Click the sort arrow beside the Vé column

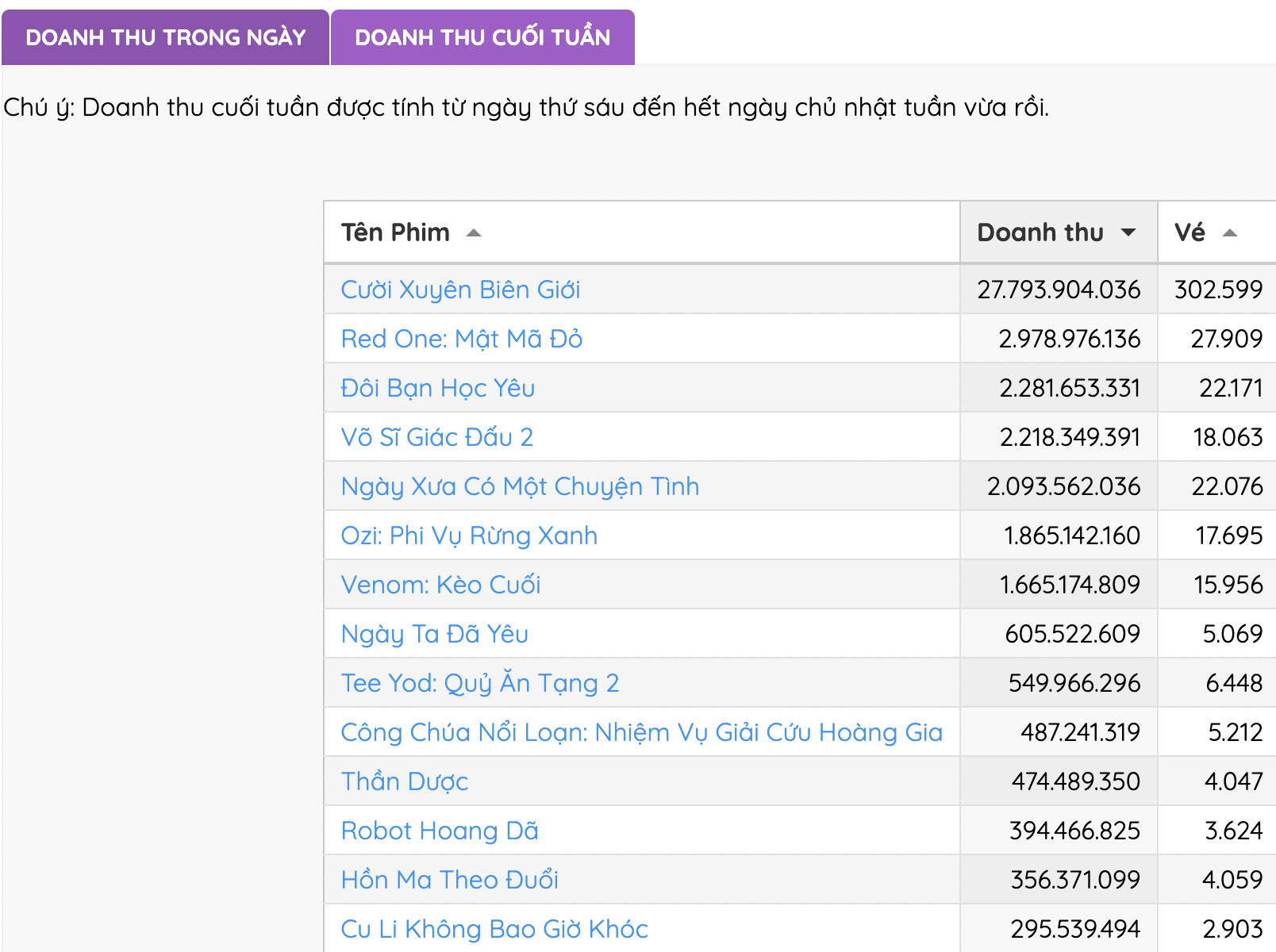[1229, 232]
